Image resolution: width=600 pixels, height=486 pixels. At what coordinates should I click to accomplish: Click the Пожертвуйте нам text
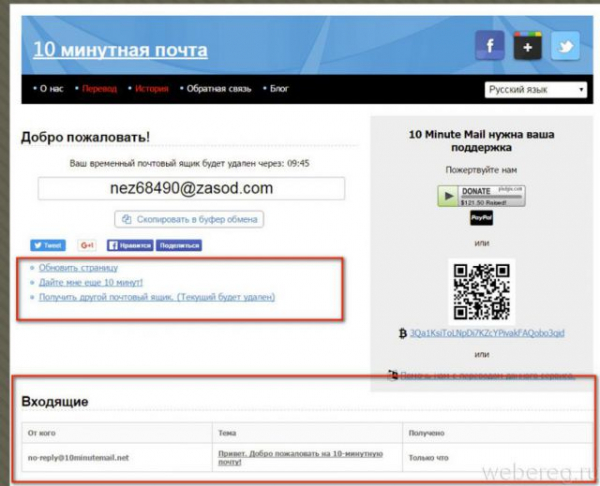481,170
